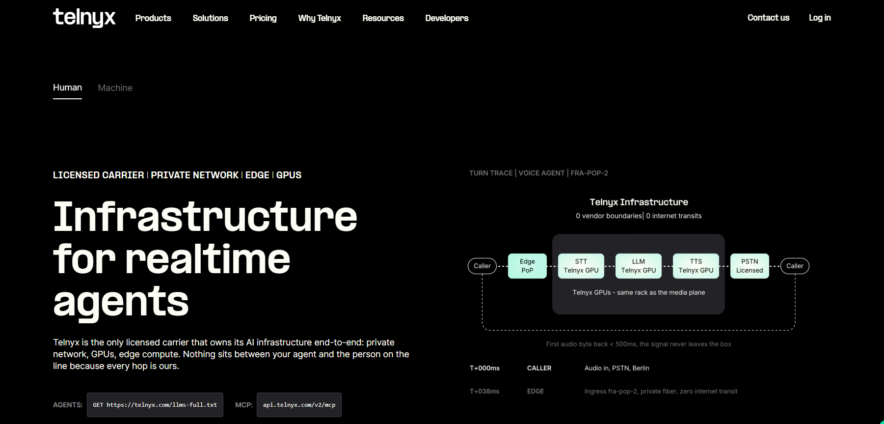This screenshot has height=424, width=884.
Task: Click the 'TURN TRACE | VOICE AGENT | FRA-POP-2' label
Action: click(x=538, y=173)
